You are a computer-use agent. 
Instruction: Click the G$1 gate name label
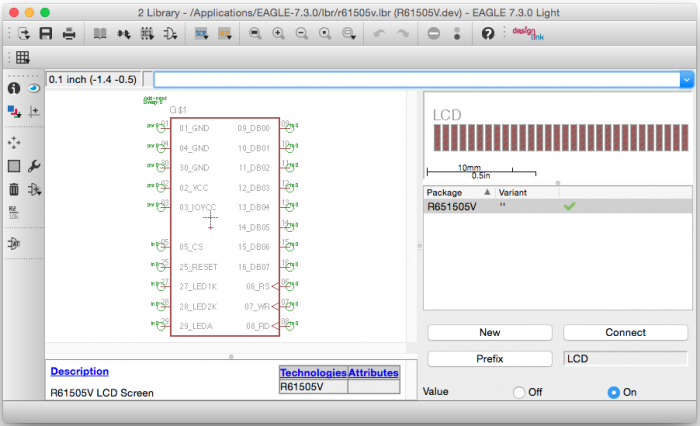[x=178, y=110]
